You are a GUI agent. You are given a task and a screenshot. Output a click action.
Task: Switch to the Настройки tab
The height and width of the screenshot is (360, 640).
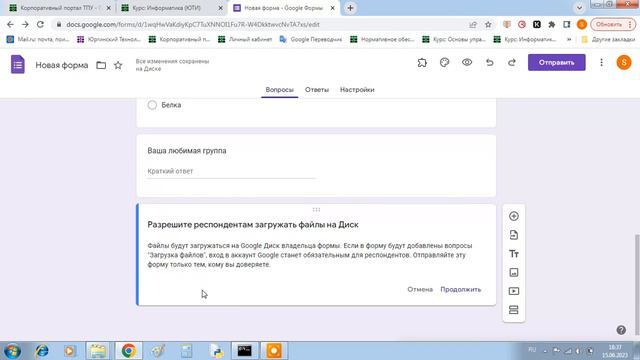(357, 90)
